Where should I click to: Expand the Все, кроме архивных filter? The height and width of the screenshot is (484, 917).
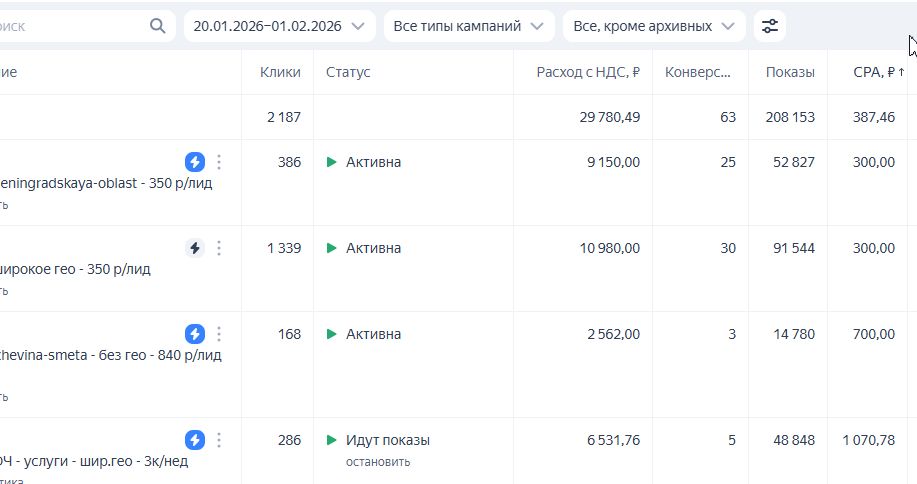click(x=654, y=26)
